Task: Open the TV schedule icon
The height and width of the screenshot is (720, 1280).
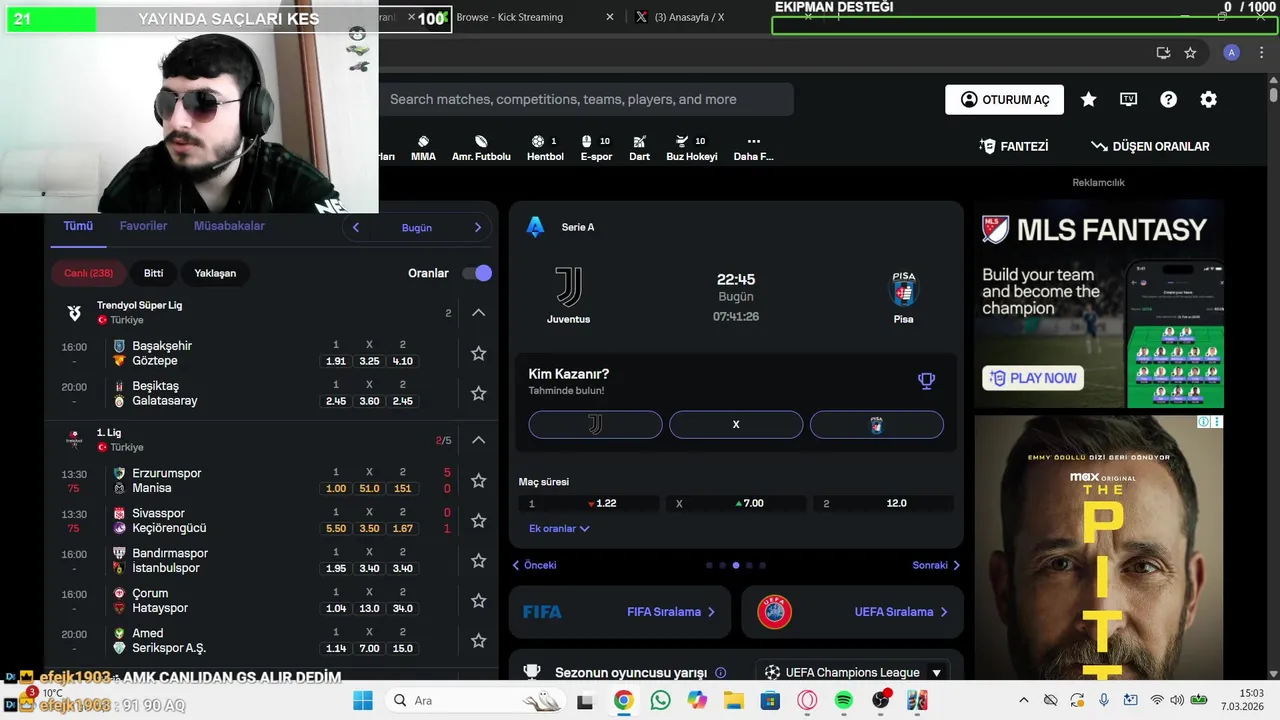Action: click(x=1129, y=99)
